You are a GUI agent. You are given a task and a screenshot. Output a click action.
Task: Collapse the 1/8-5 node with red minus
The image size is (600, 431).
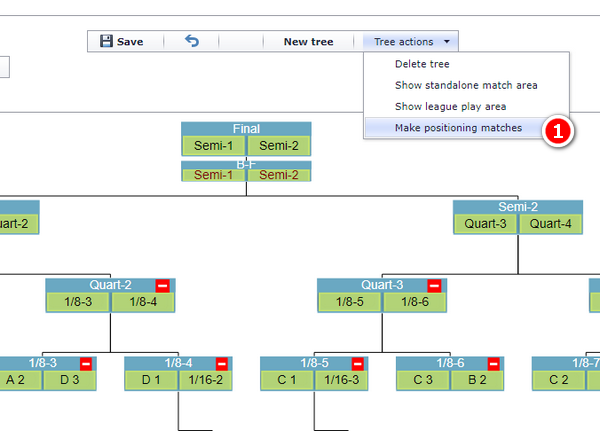pyautogui.click(x=358, y=364)
